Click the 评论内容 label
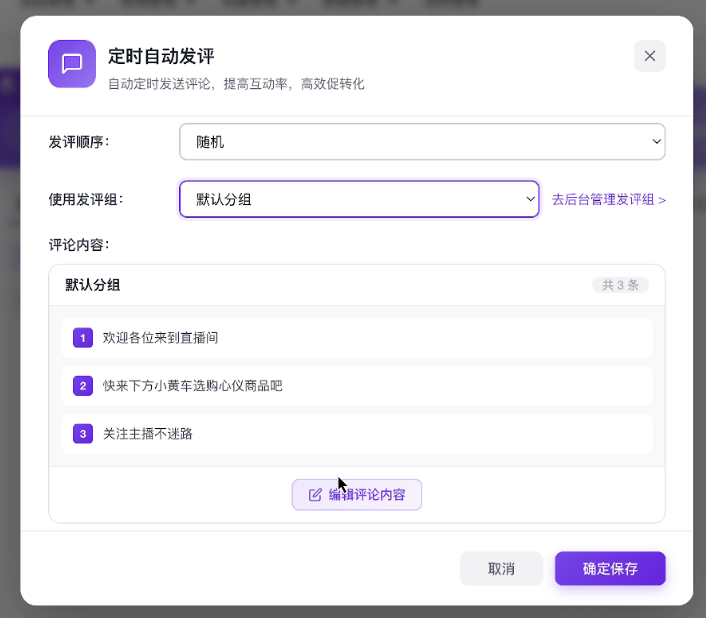706x618 pixels. coord(79,245)
